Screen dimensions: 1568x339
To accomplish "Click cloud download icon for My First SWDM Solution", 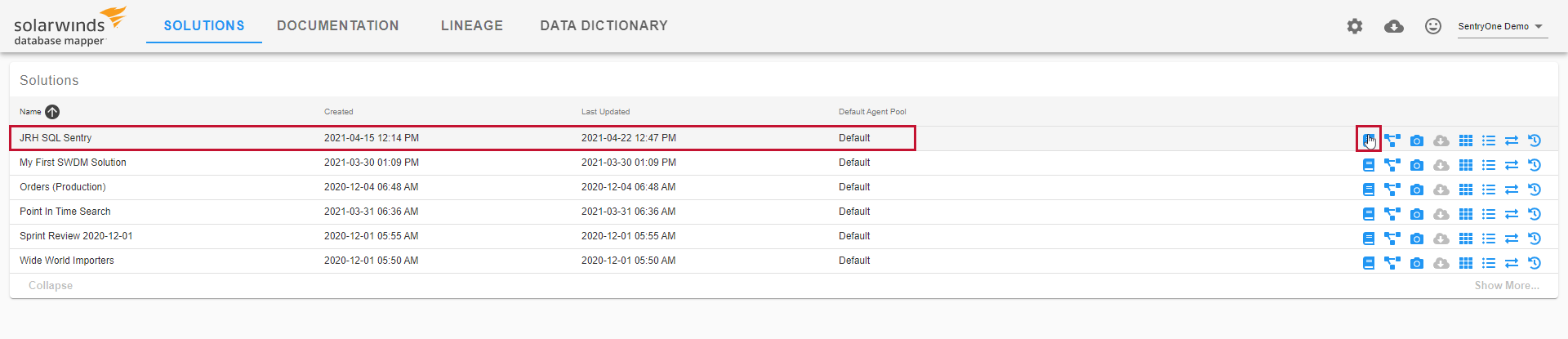I will click(x=1441, y=165).
